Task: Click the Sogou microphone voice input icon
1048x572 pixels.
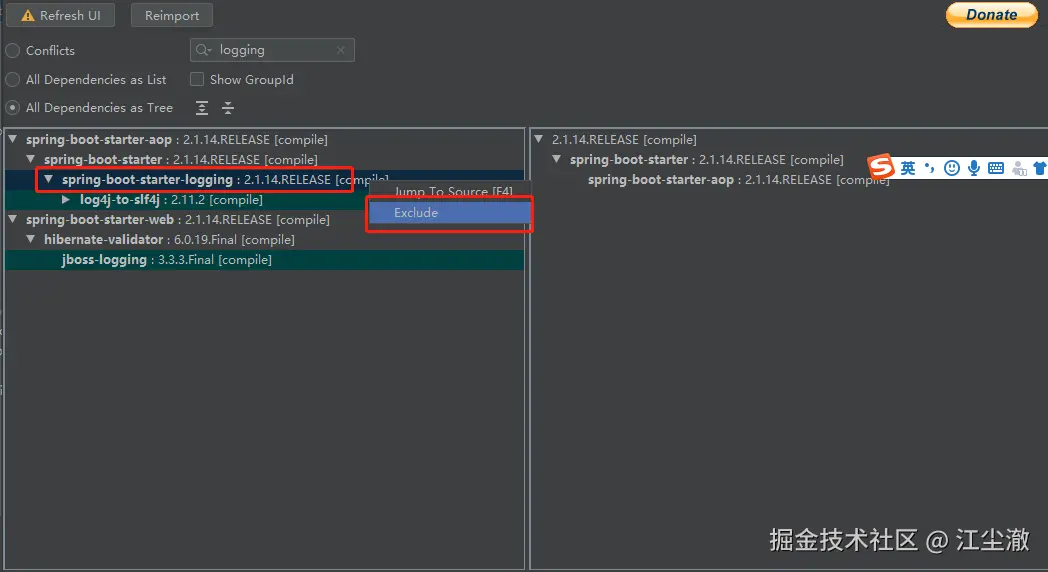Action: point(974,168)
